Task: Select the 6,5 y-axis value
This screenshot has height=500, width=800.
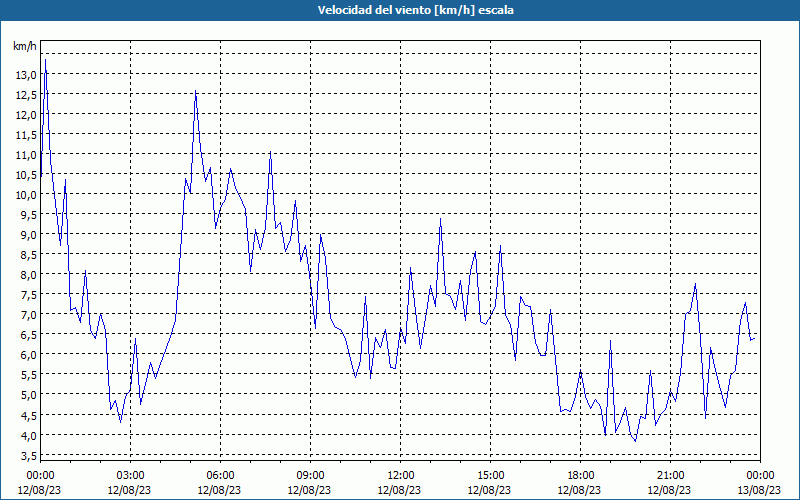Action: pos(28,335)
